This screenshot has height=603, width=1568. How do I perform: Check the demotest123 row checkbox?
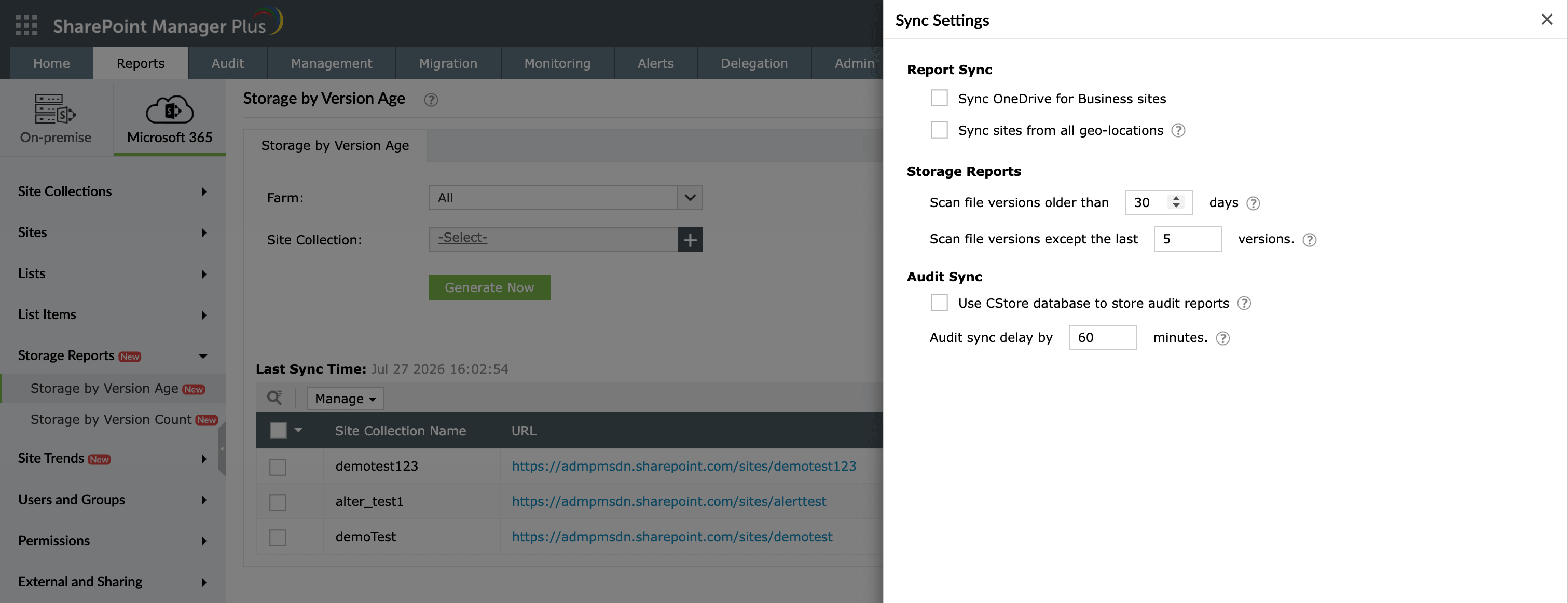[278, 467]
